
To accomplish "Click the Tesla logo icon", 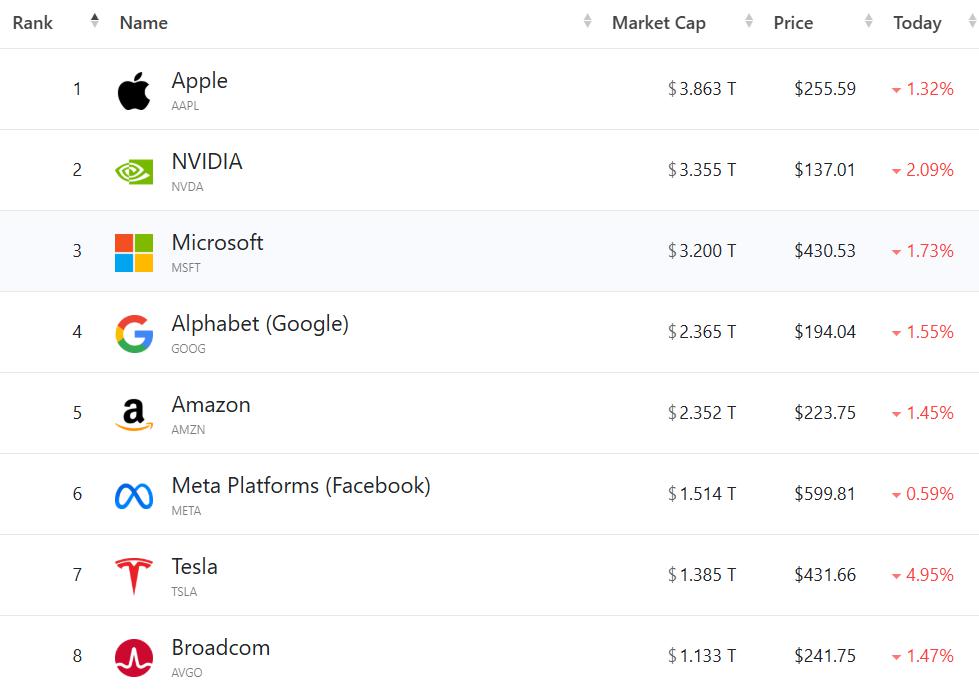I will pyautogui.click(x=134, y=576).
